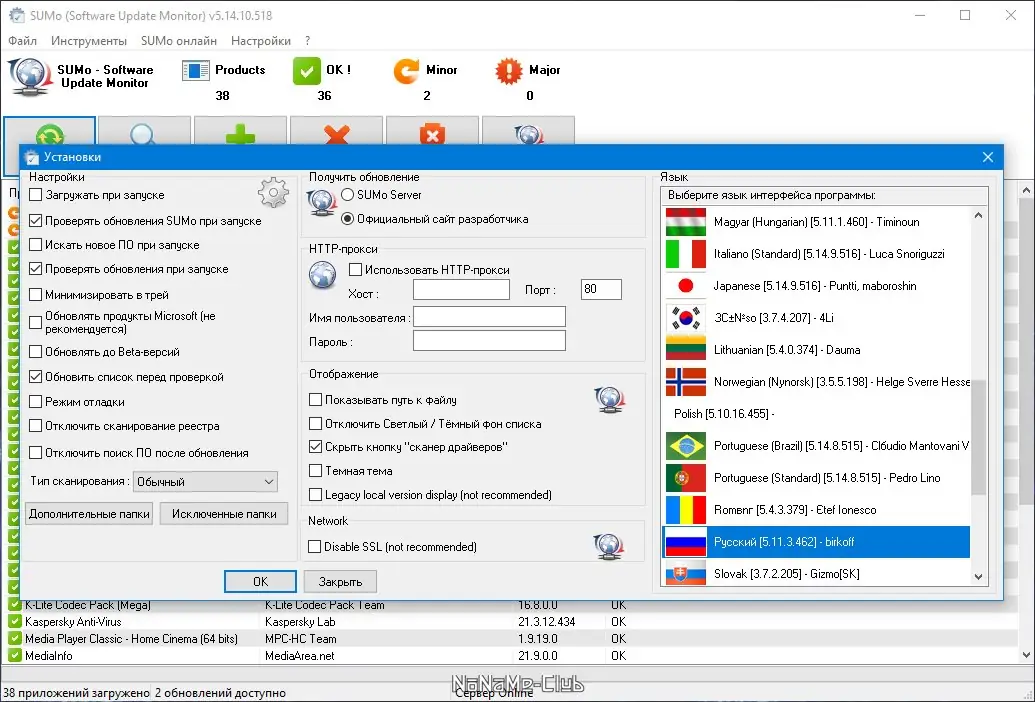Click the orange Minor updates icon
The height and width of the screenshot is (702, 1035).
click(406, 71)
